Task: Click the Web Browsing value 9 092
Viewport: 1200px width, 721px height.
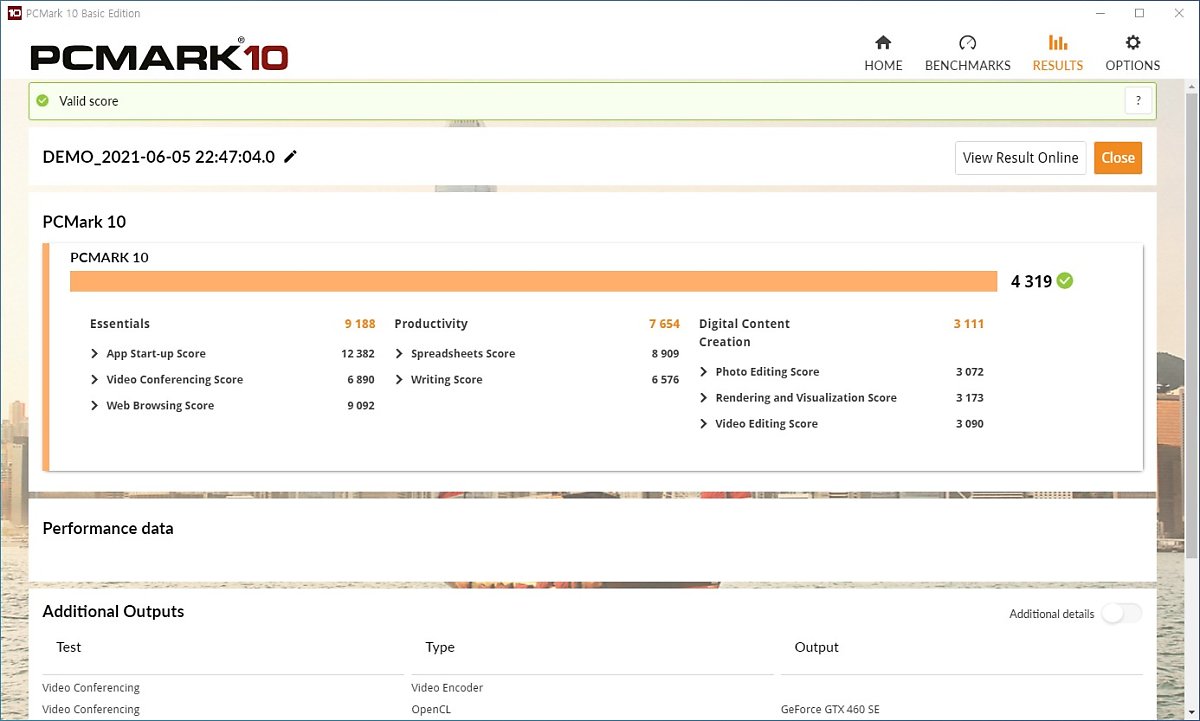Action: click(x=361, y=406)
